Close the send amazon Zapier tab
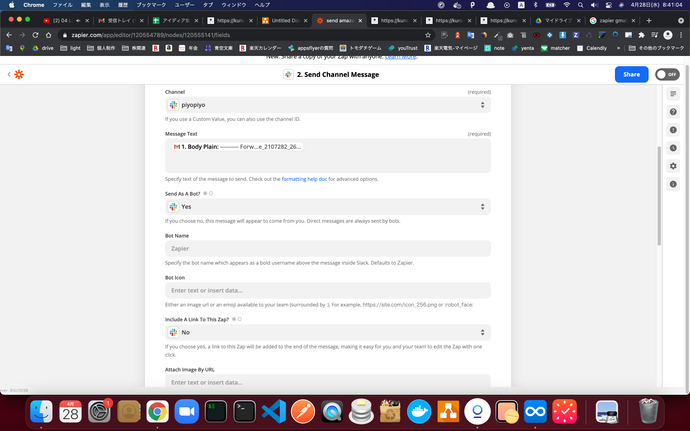 360,20
